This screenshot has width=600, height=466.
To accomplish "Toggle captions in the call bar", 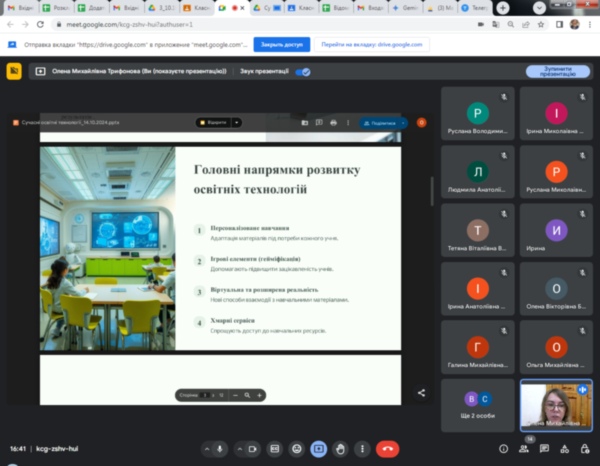I will 274,449.
